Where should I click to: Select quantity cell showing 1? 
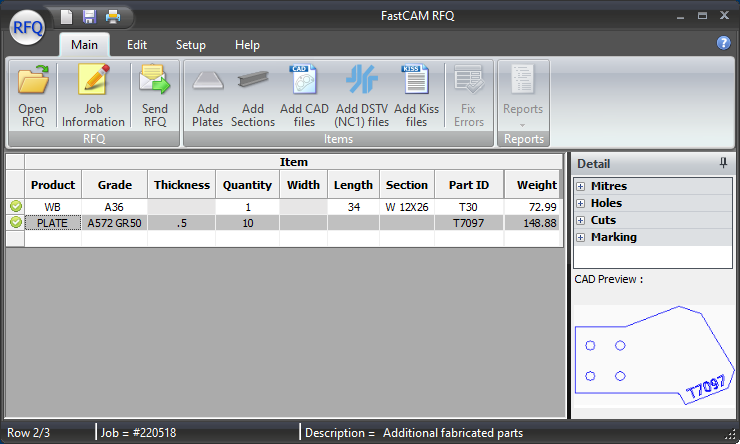tap(247, 207)
